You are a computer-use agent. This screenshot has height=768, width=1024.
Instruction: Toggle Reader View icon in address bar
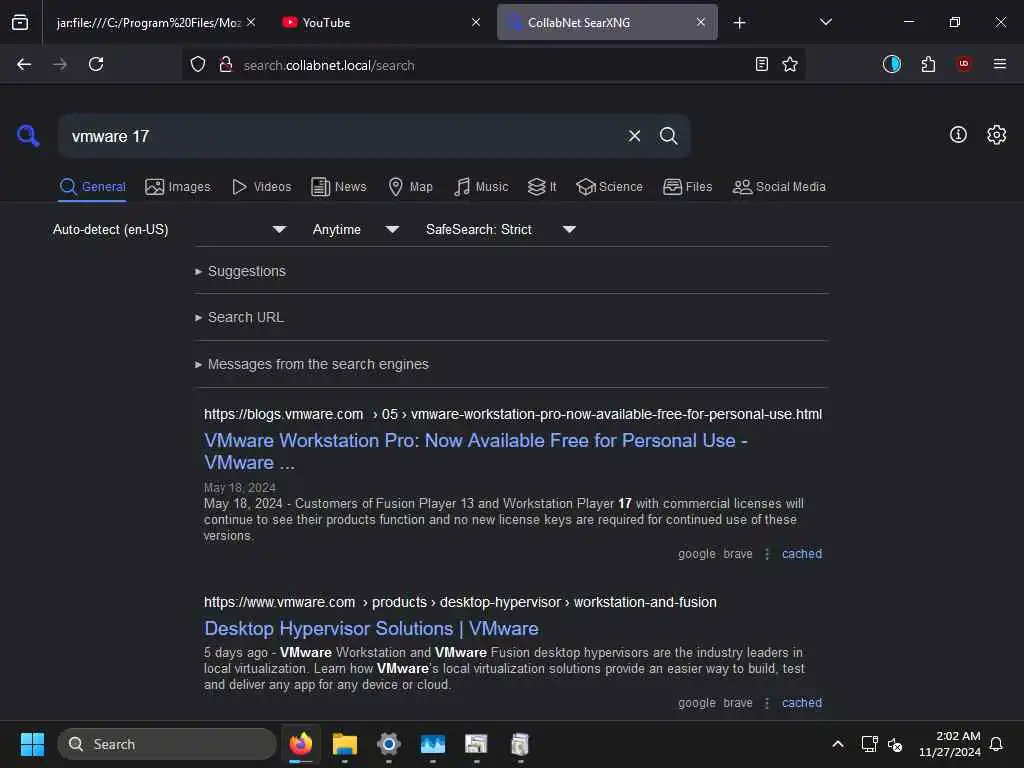pos(761,64)
